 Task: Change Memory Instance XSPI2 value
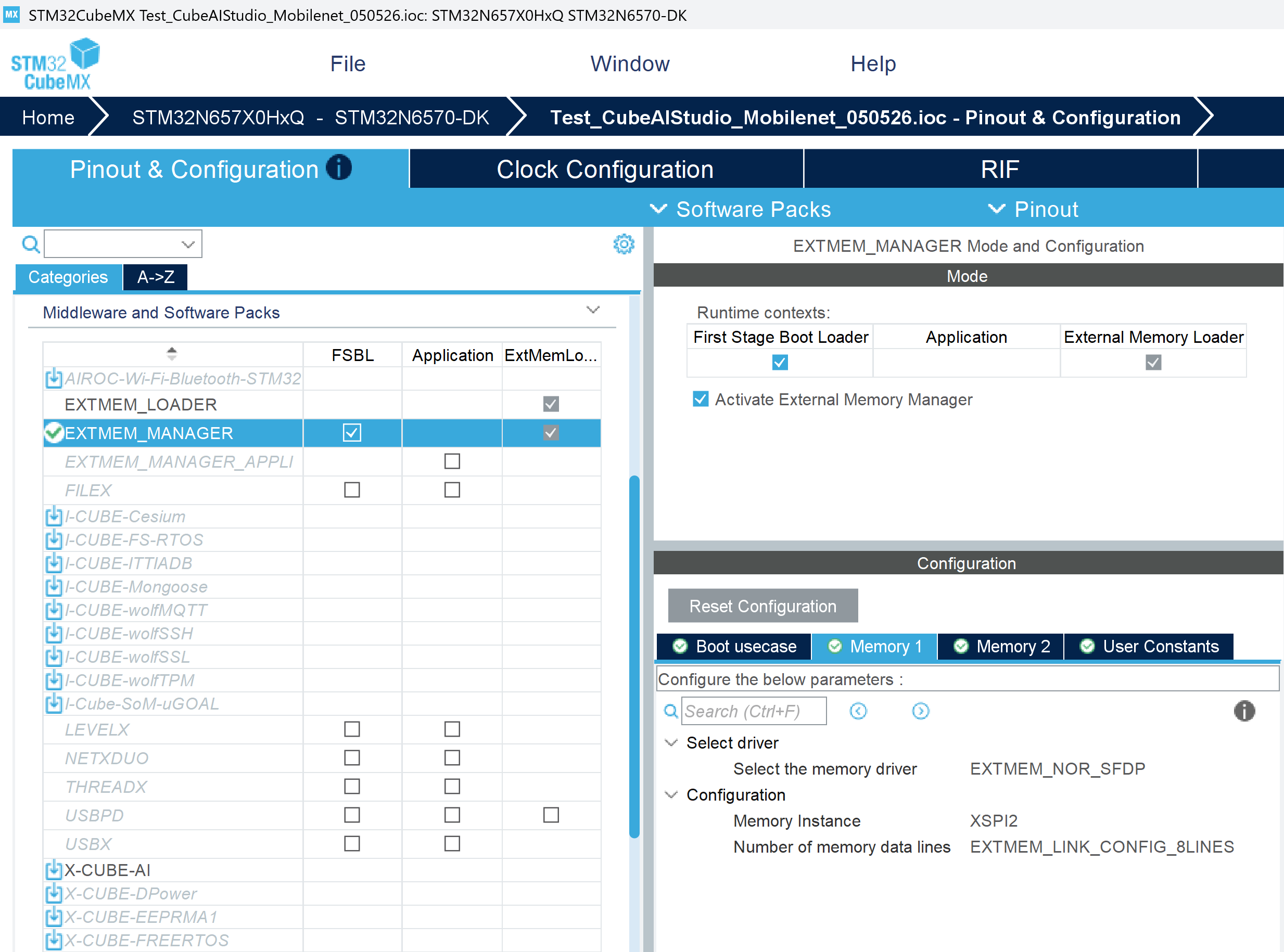pyautogui.click(x=994, y=820)
